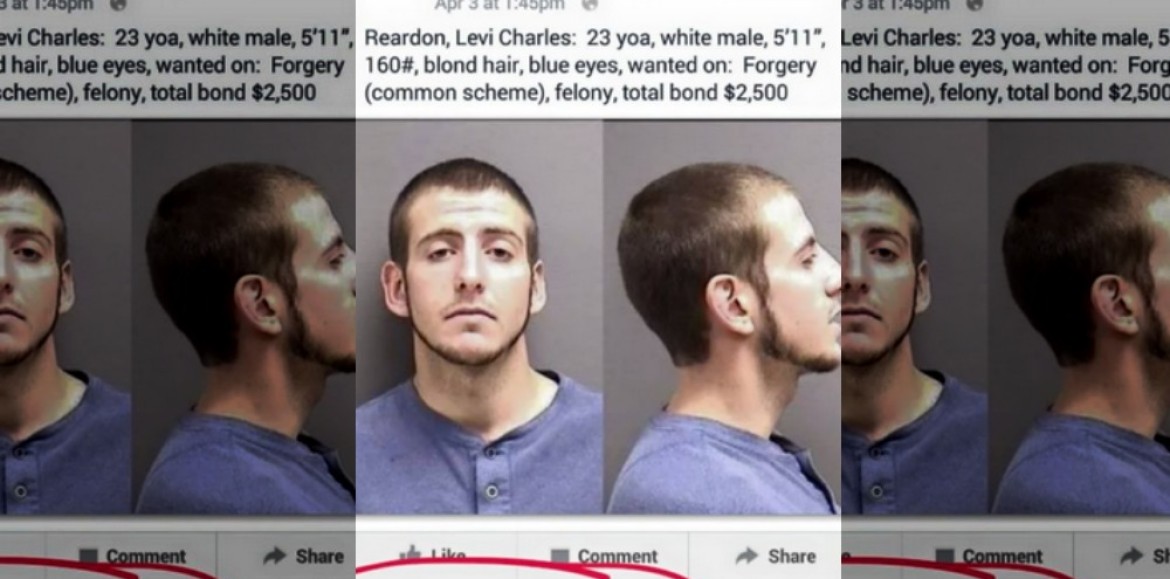Click the Share arrow icon in right dimmed panel

point(1132,555)
